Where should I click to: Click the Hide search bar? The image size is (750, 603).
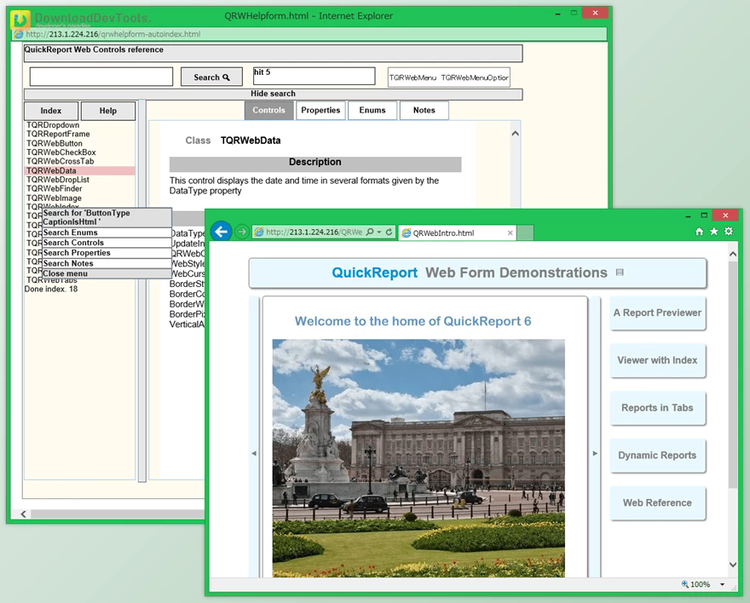pyautogui.click(x=273, y=94)
